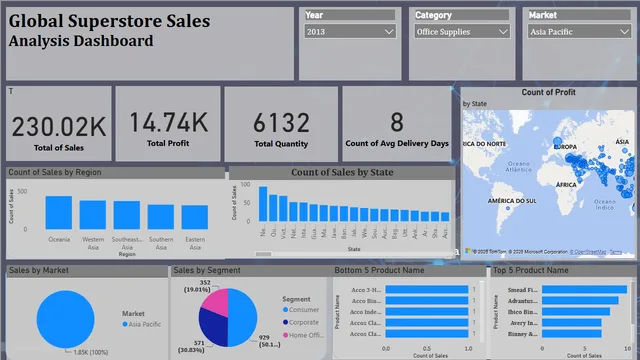The image size is (640, 360).
Task: Click the bubble over Europa on map
Action: (557, 141)
